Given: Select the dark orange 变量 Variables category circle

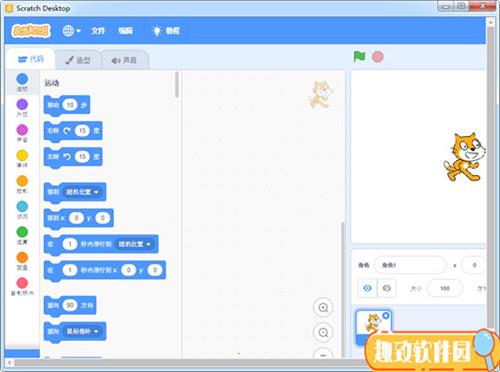Looking at the screenshot, I should point(22,257).
